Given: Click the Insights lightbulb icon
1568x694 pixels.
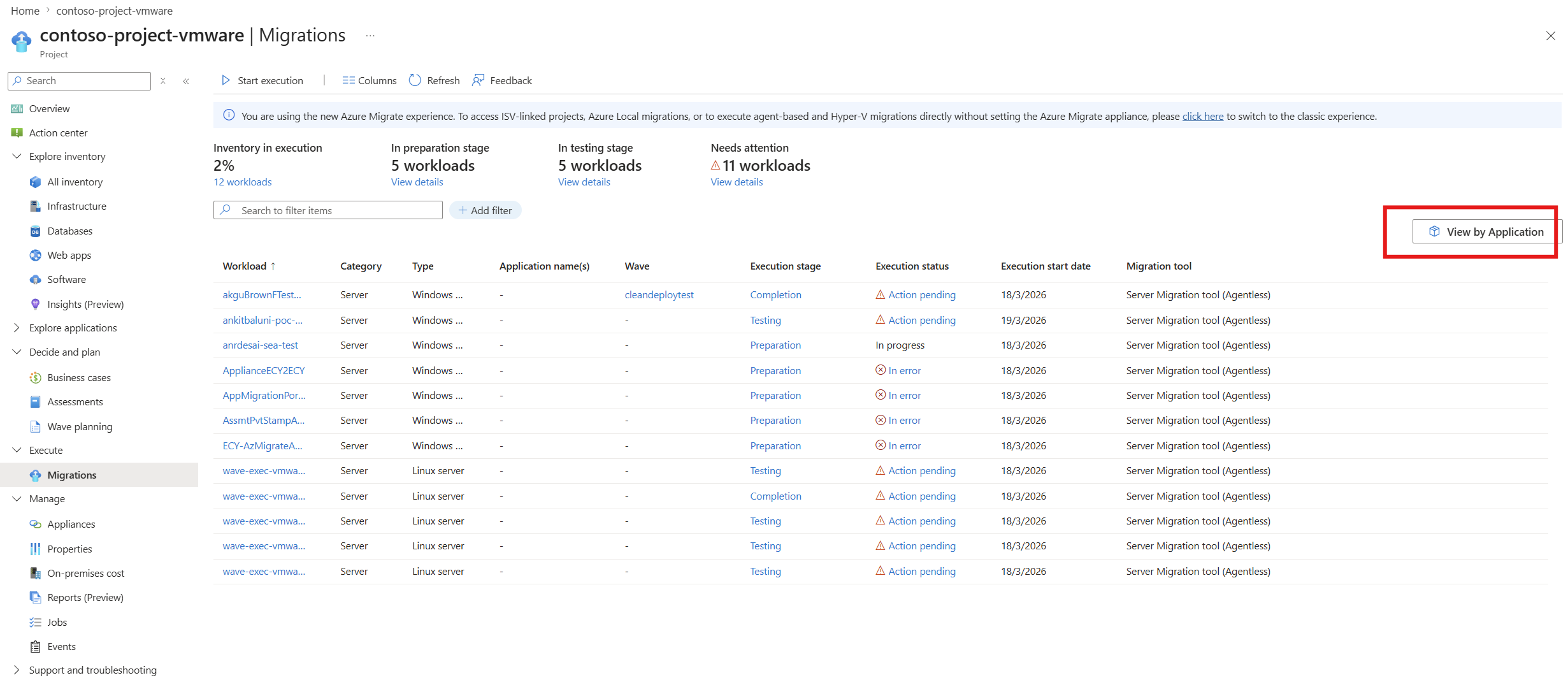Looking at the screenshot, I should click(36, 305).
